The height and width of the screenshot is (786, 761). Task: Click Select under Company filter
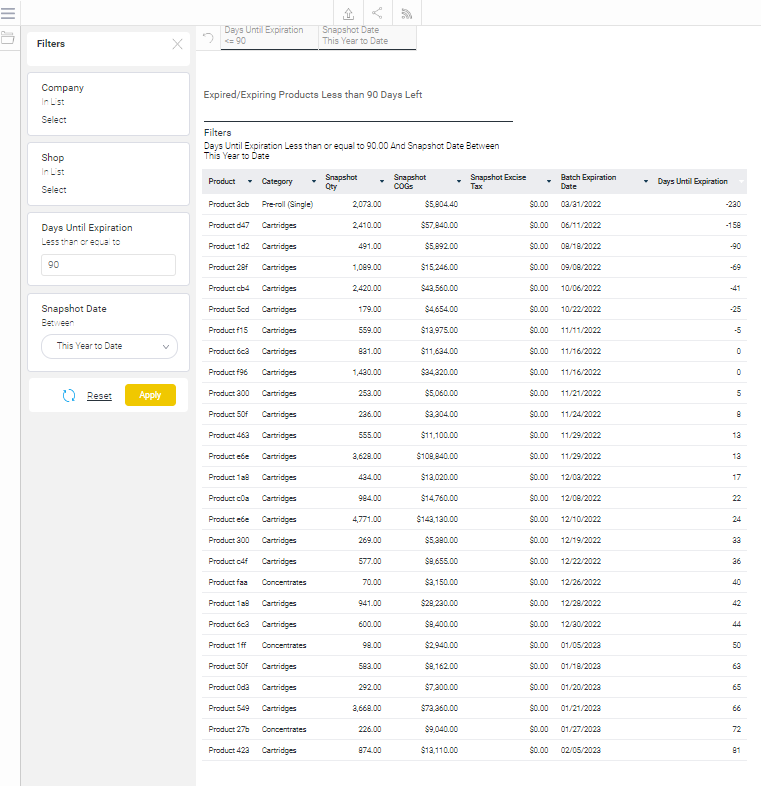[54, 120]
